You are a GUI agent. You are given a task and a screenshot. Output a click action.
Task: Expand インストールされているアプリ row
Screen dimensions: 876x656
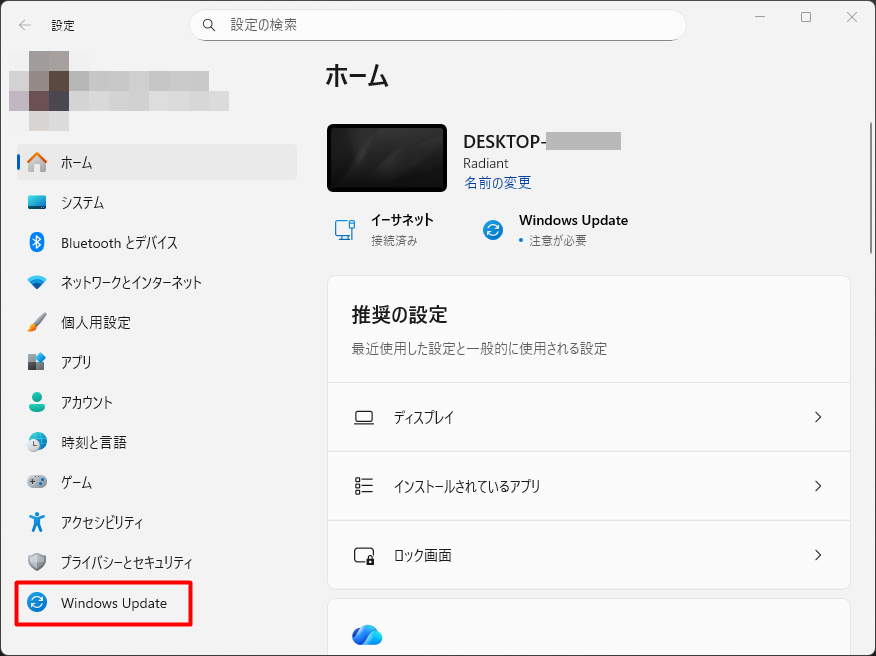(589, 486)
